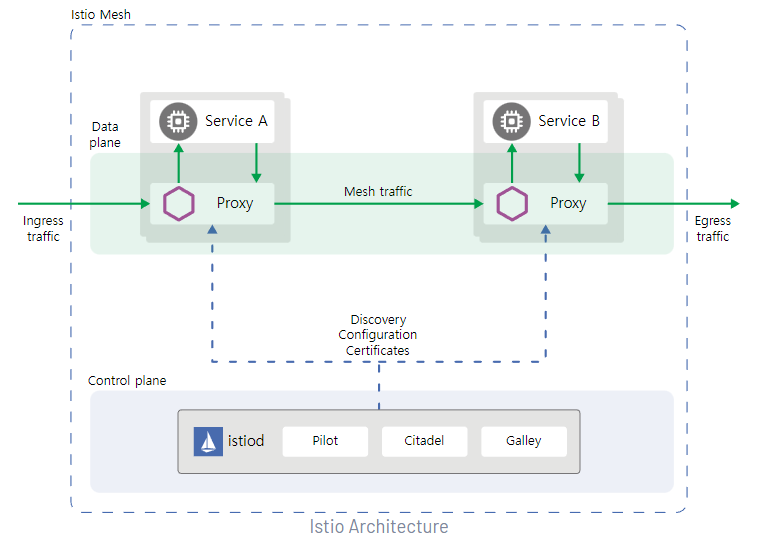Click the Service B chip icon
This screenshot has height=555, width=767.
tap(512, 121)
